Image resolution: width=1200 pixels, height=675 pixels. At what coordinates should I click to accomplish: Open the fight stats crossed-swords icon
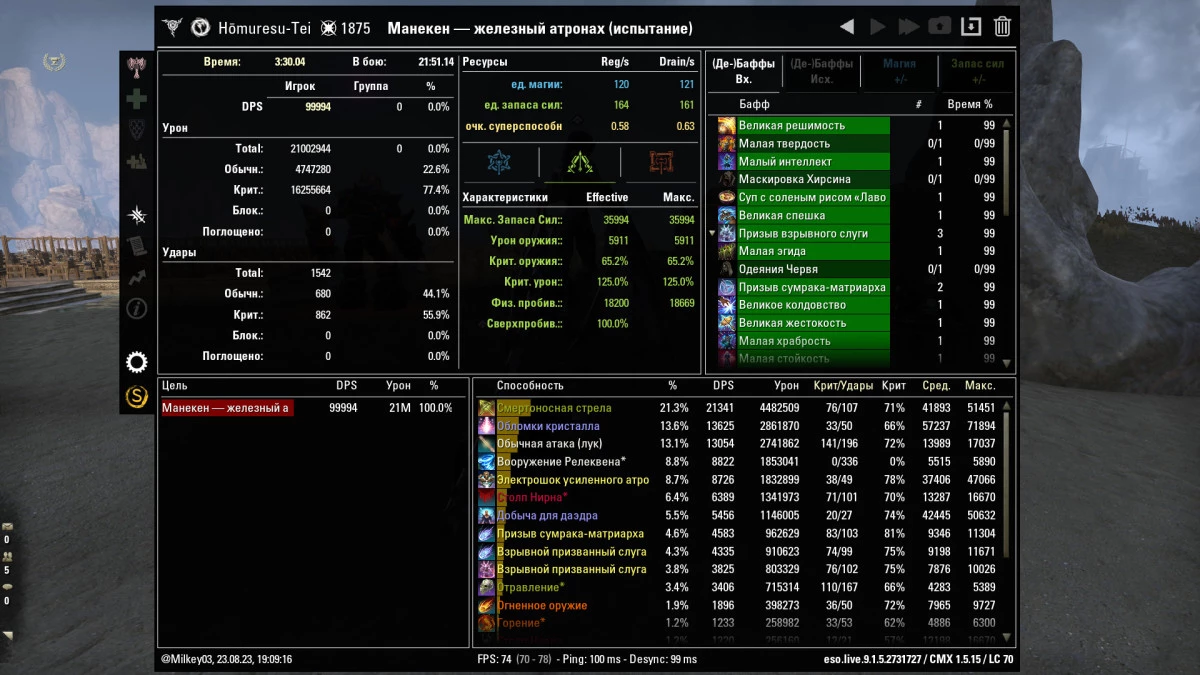point(137,215)
